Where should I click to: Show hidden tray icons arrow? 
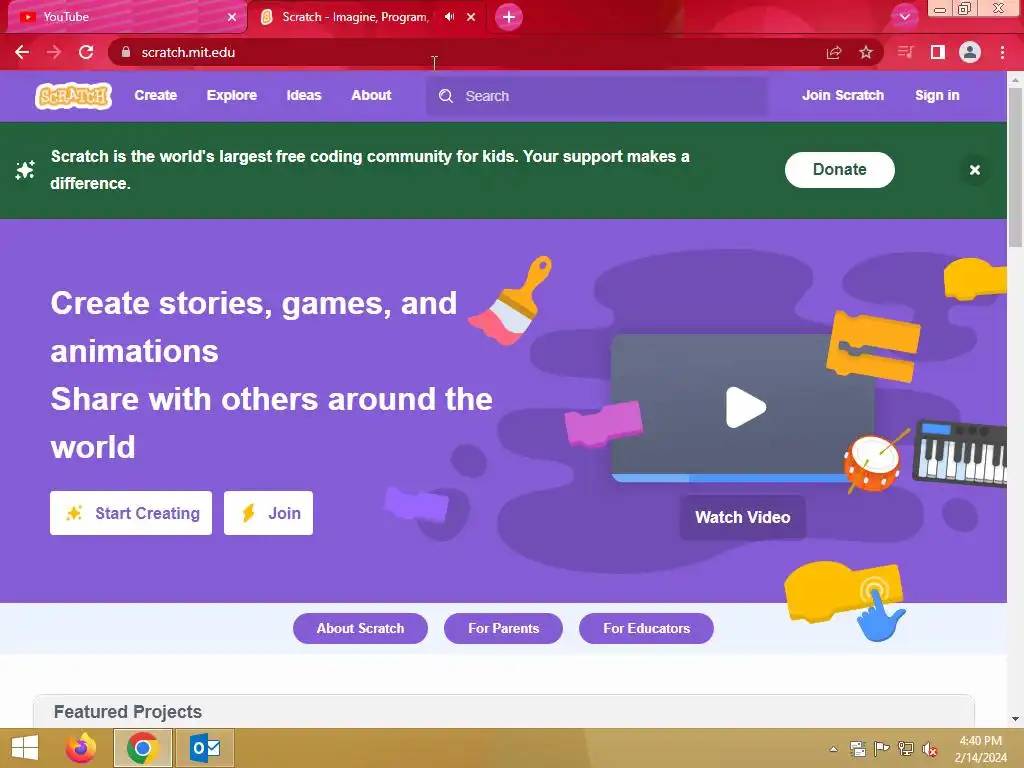(x=834, y=749)
